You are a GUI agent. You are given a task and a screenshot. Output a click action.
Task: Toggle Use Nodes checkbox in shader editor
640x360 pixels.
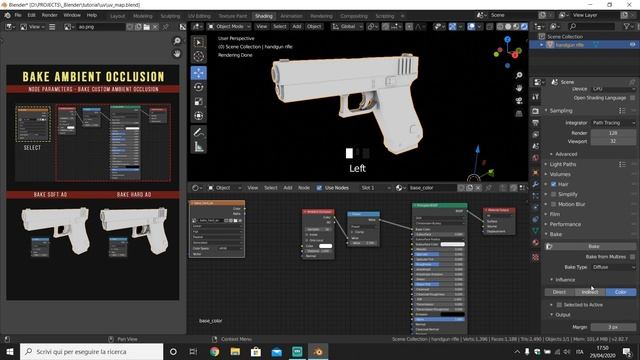click(x=319, y=188)
